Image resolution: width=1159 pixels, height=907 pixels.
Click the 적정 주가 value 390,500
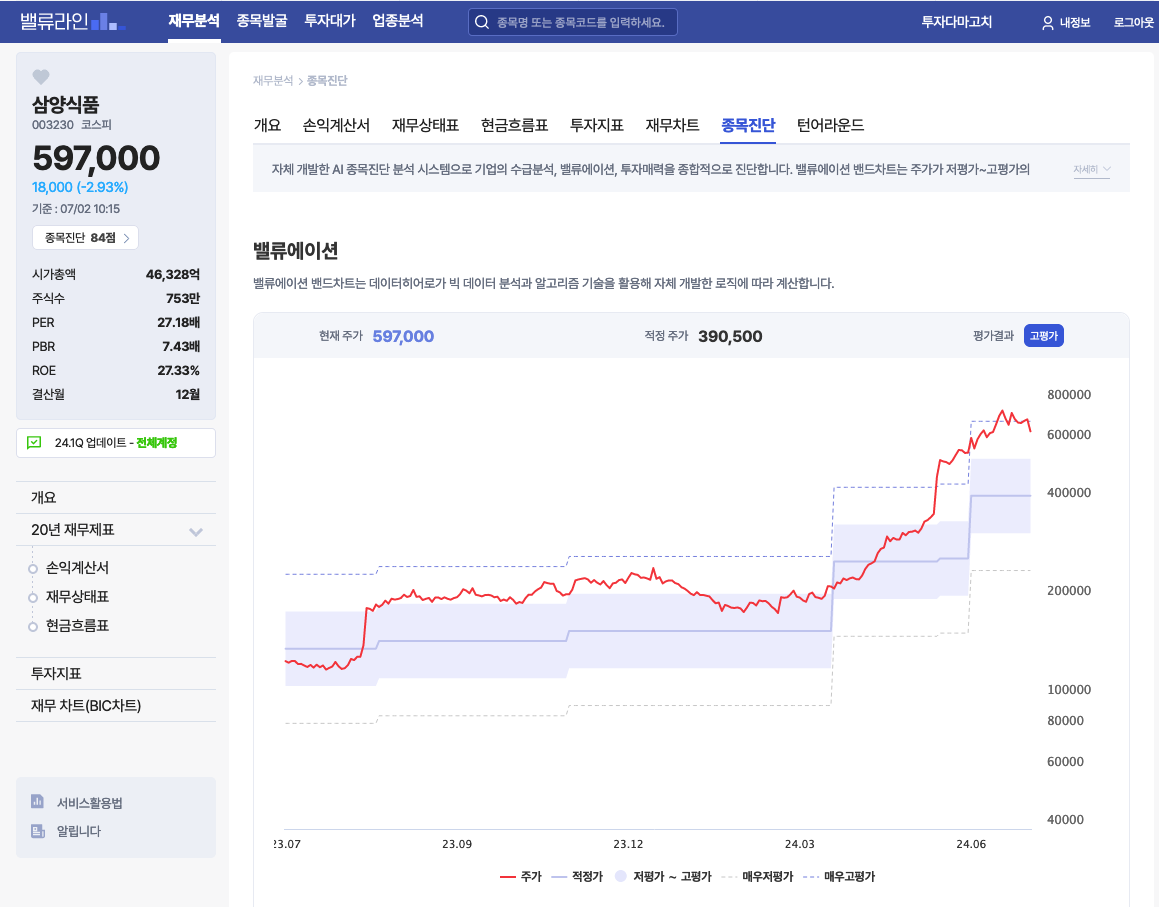click(730, 336)
